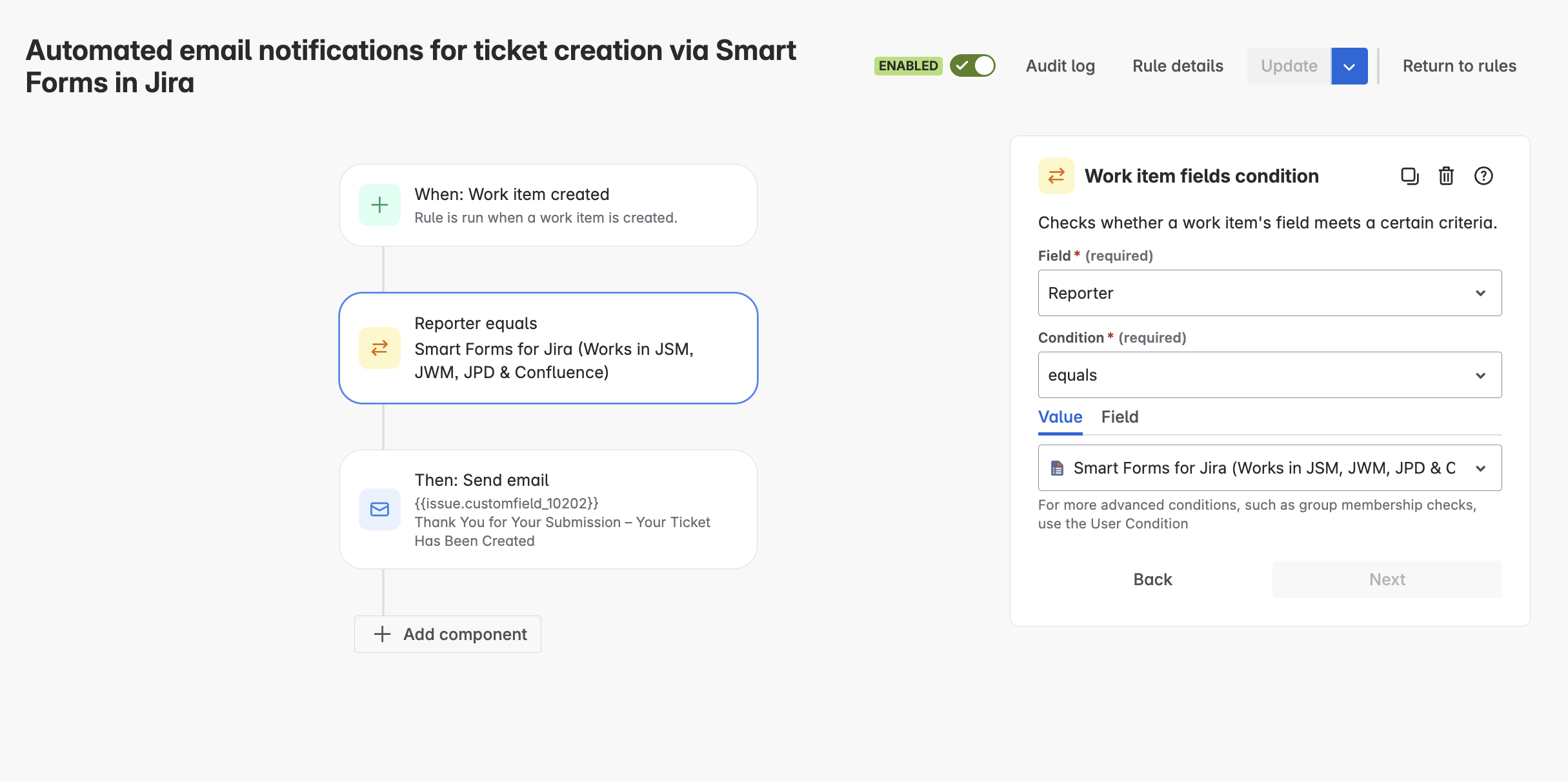Delete the condition using trash icon
Viewport: 1568px width, 782px height.
(1446, 176)
